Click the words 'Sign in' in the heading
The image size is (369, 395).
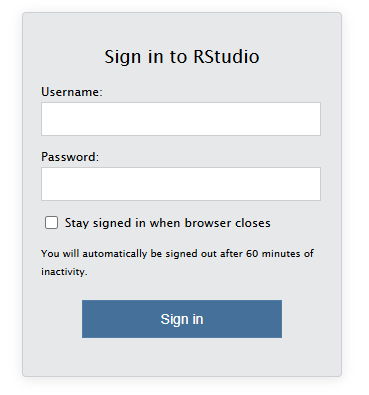point(134,57)
